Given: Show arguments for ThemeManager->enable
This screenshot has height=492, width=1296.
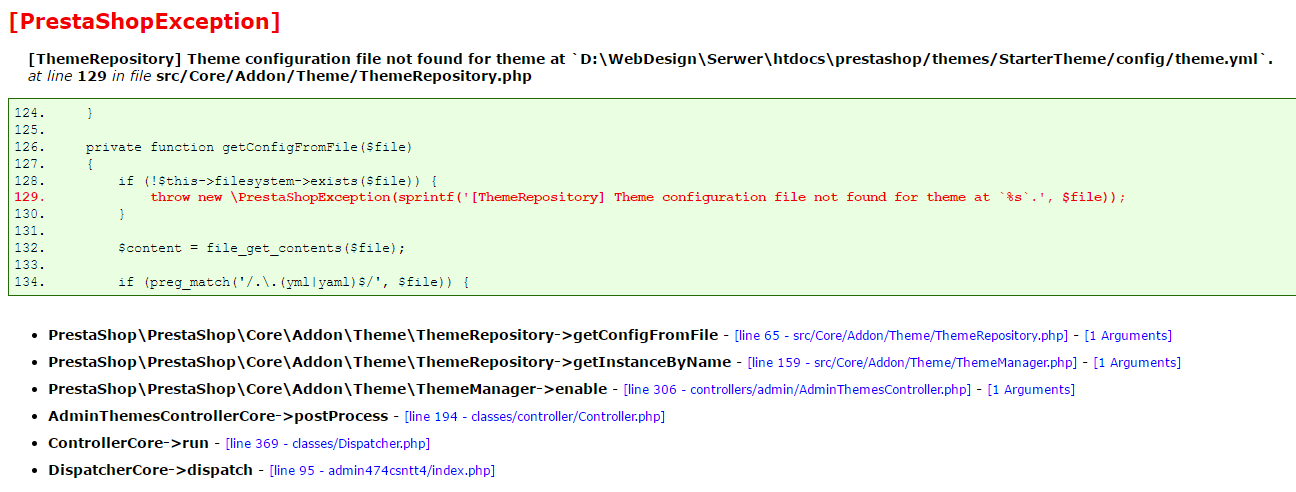Looking at the screenshot, I should (x=1031, y=390).
